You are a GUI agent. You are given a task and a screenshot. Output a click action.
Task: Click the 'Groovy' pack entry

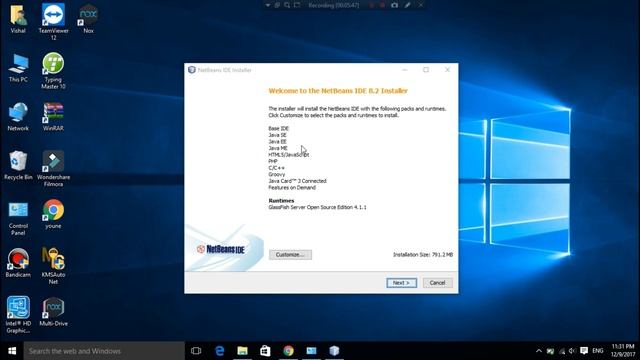tap(277, 174)
